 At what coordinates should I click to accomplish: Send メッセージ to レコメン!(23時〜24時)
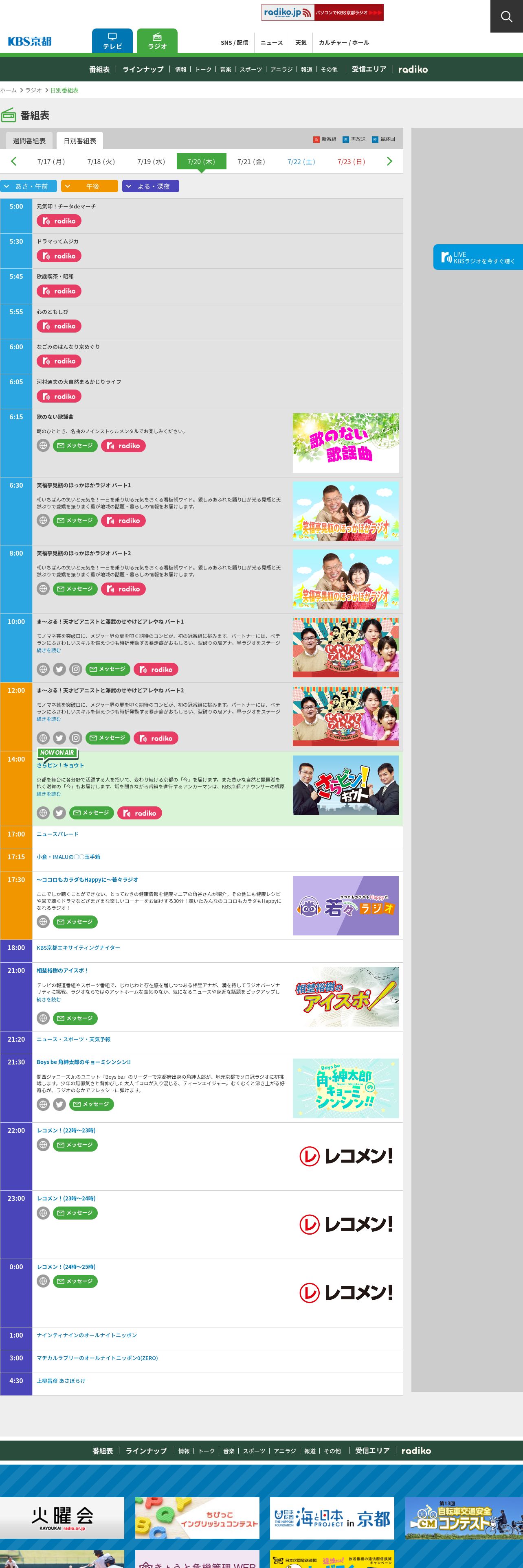(75, 1213)
